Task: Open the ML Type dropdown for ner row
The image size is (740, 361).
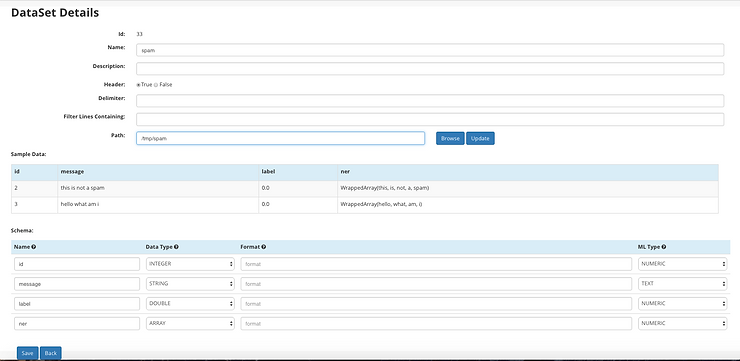Action: point(682,323)
